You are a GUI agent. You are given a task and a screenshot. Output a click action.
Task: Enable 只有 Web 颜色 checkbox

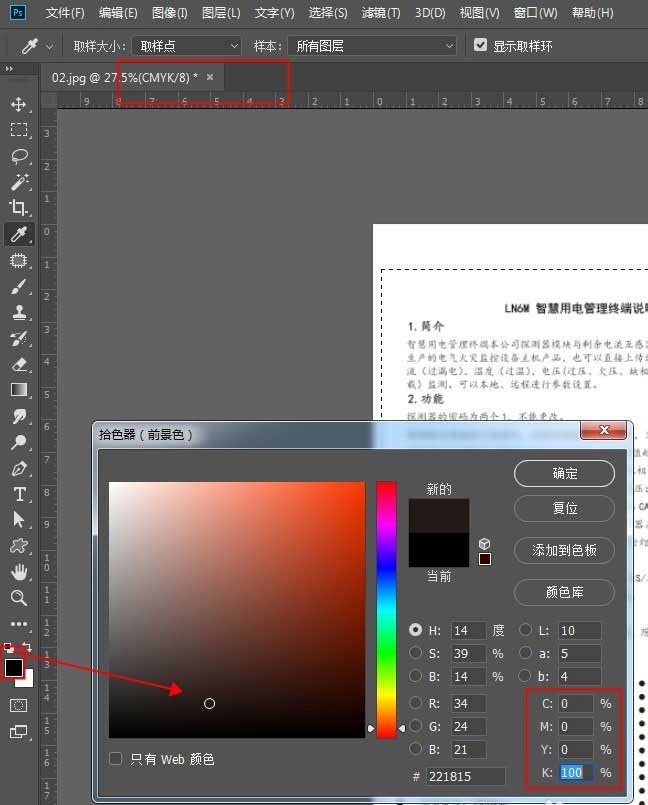(116, 759)
